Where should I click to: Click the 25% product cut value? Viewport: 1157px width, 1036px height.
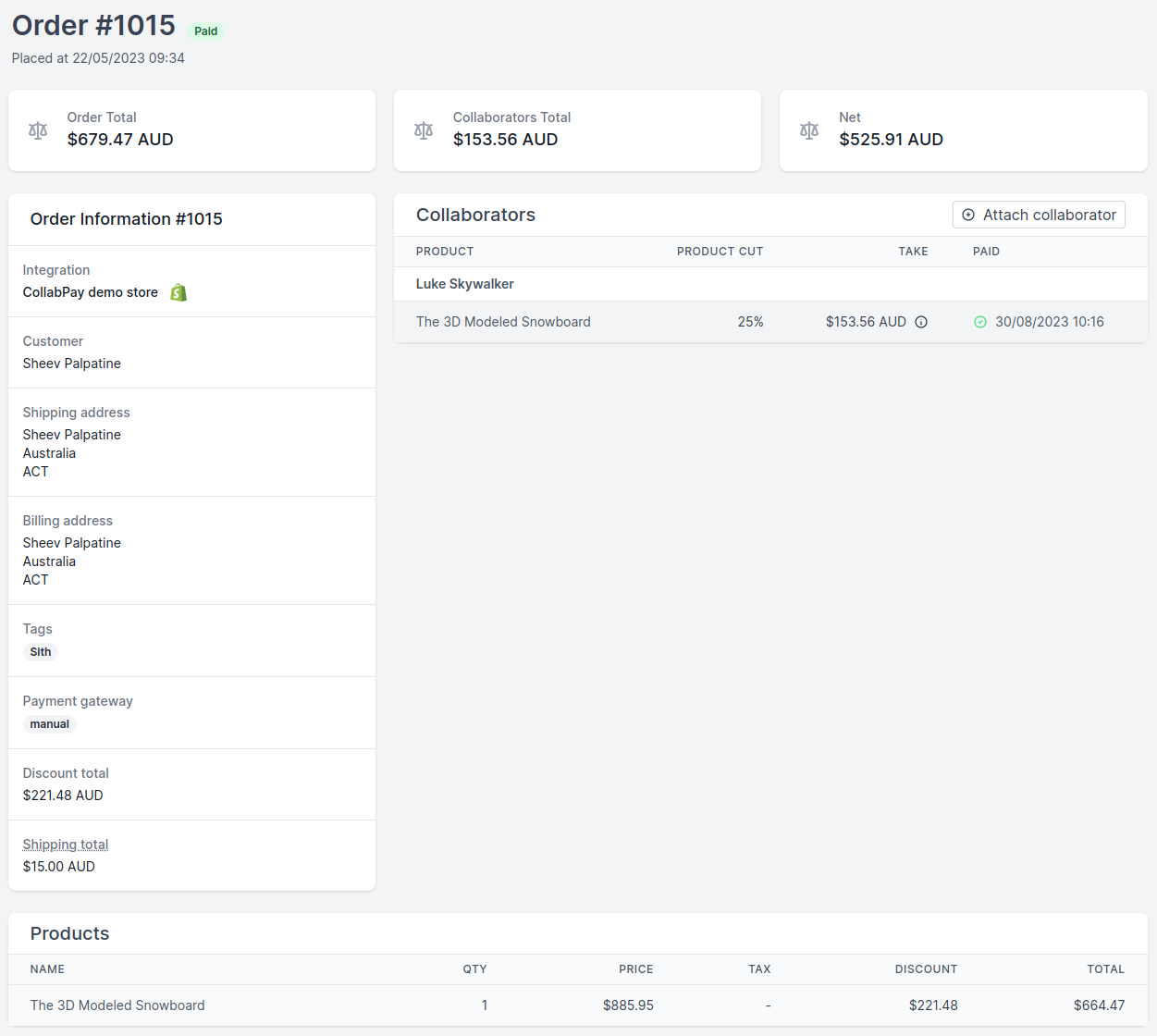click(751, 322)
